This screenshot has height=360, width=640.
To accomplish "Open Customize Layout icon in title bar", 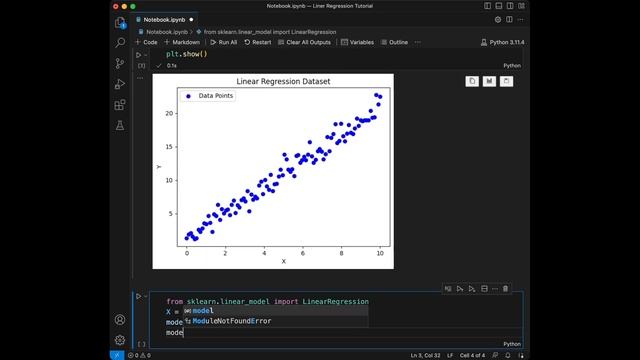I will point(522,6).
